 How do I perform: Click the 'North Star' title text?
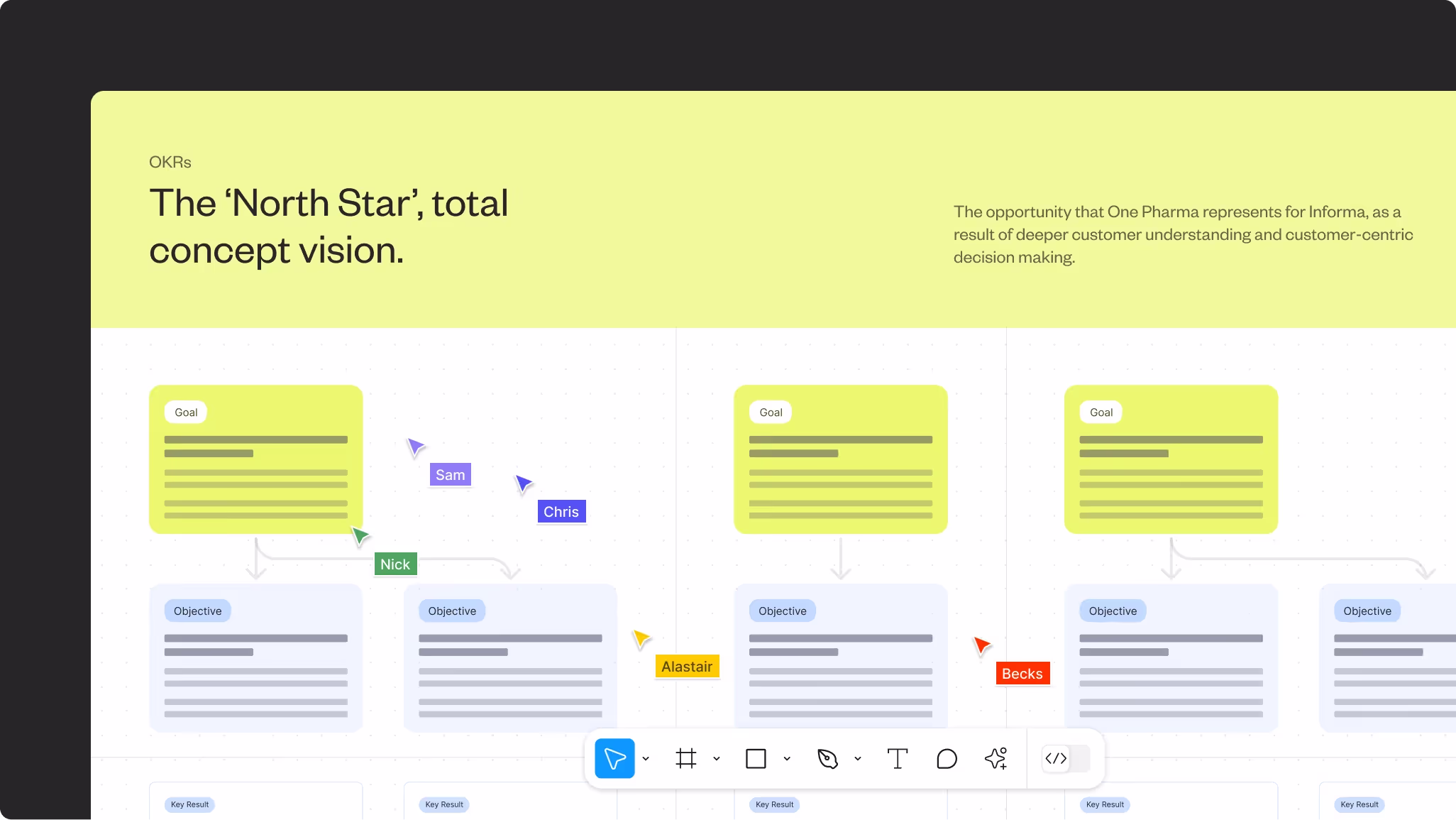click(x=329, y=226)
